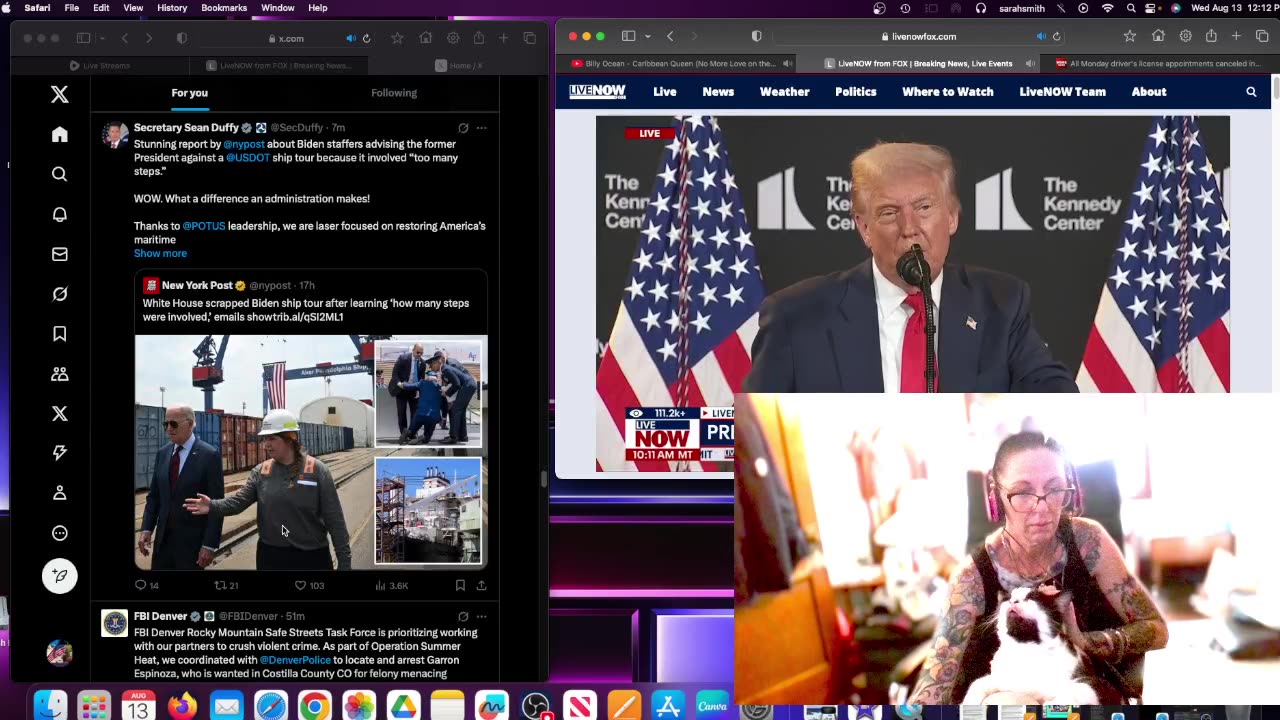Open Biden shipyard photo in quoted post
Viewport: 1280px width, 720px height.
pyautogui.click(x=254, y=452)
